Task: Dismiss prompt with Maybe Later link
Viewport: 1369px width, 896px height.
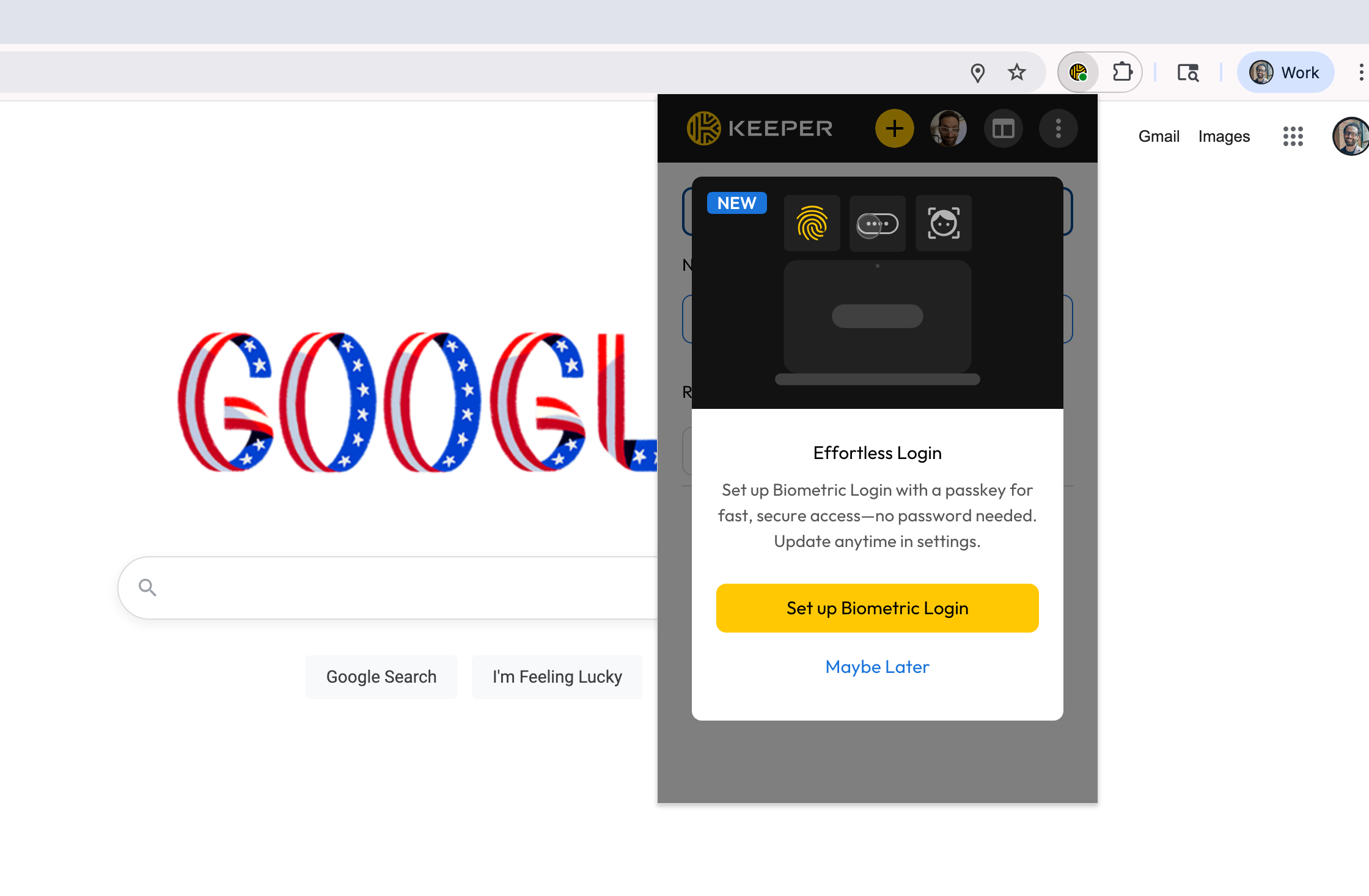Action: (x=878, y=667)
